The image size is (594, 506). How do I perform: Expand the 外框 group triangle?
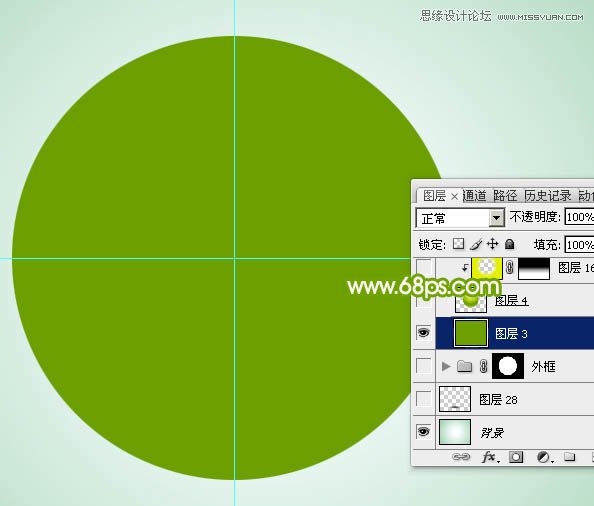click(x=446, y=366)
